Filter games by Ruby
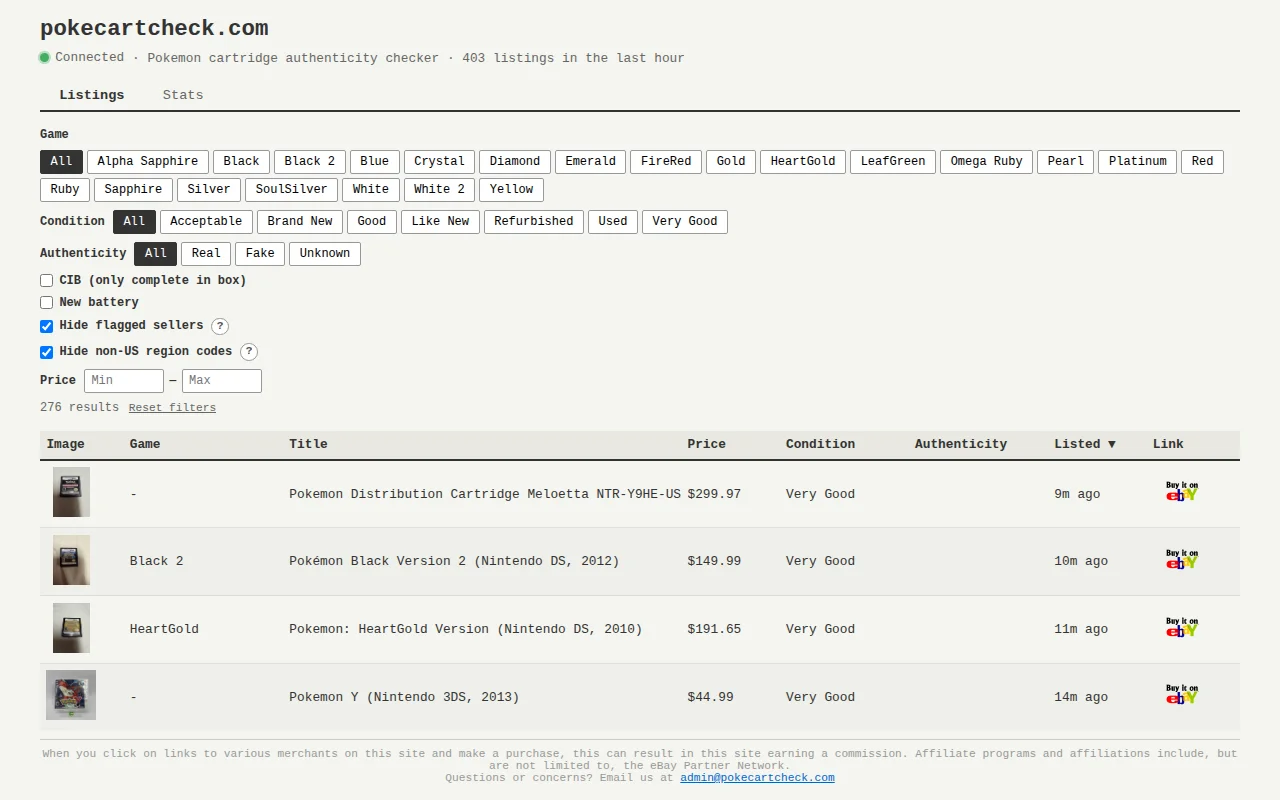This screenshot has width=1280, height=800. (x=65, y=190)
